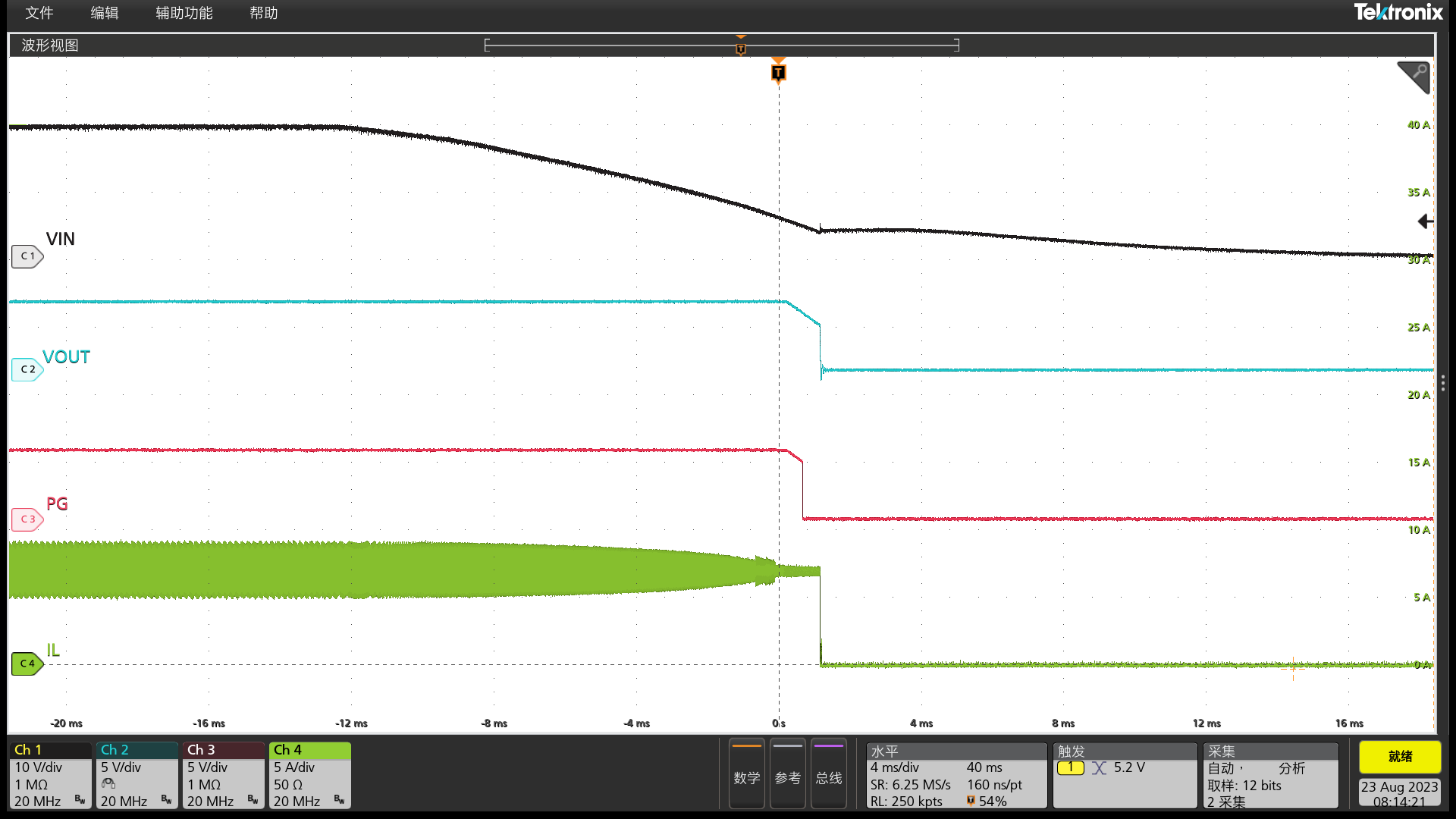Open the Ch 1 settings badge

(50, 775)
